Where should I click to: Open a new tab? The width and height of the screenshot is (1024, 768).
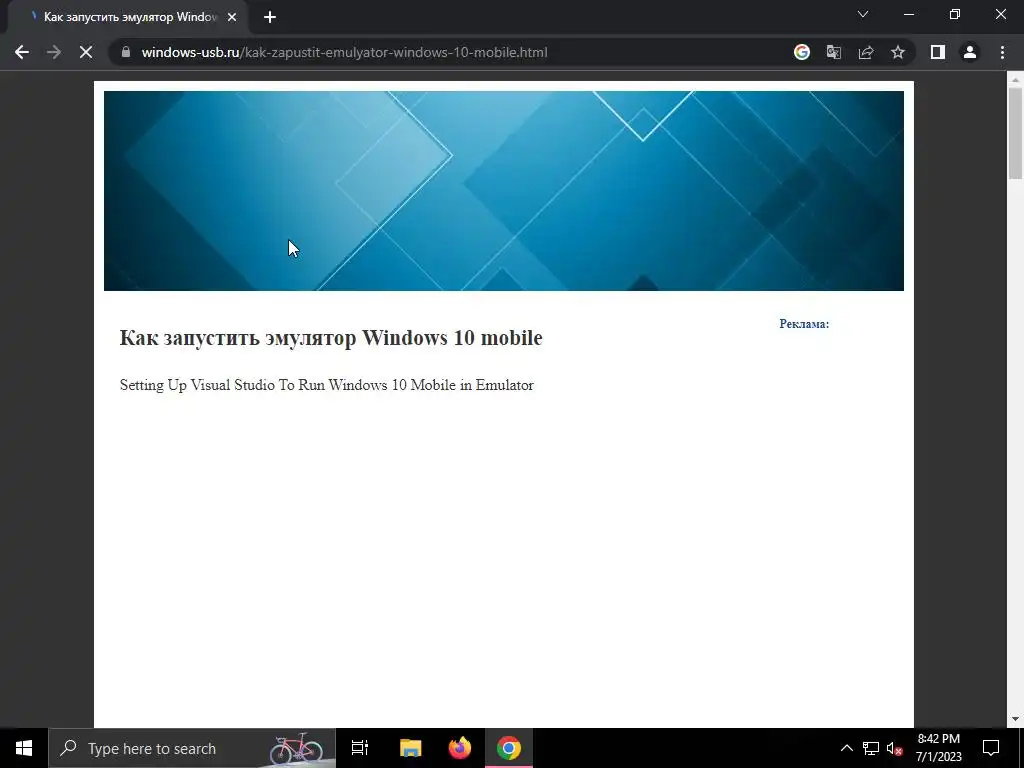(x=270, y=17)
